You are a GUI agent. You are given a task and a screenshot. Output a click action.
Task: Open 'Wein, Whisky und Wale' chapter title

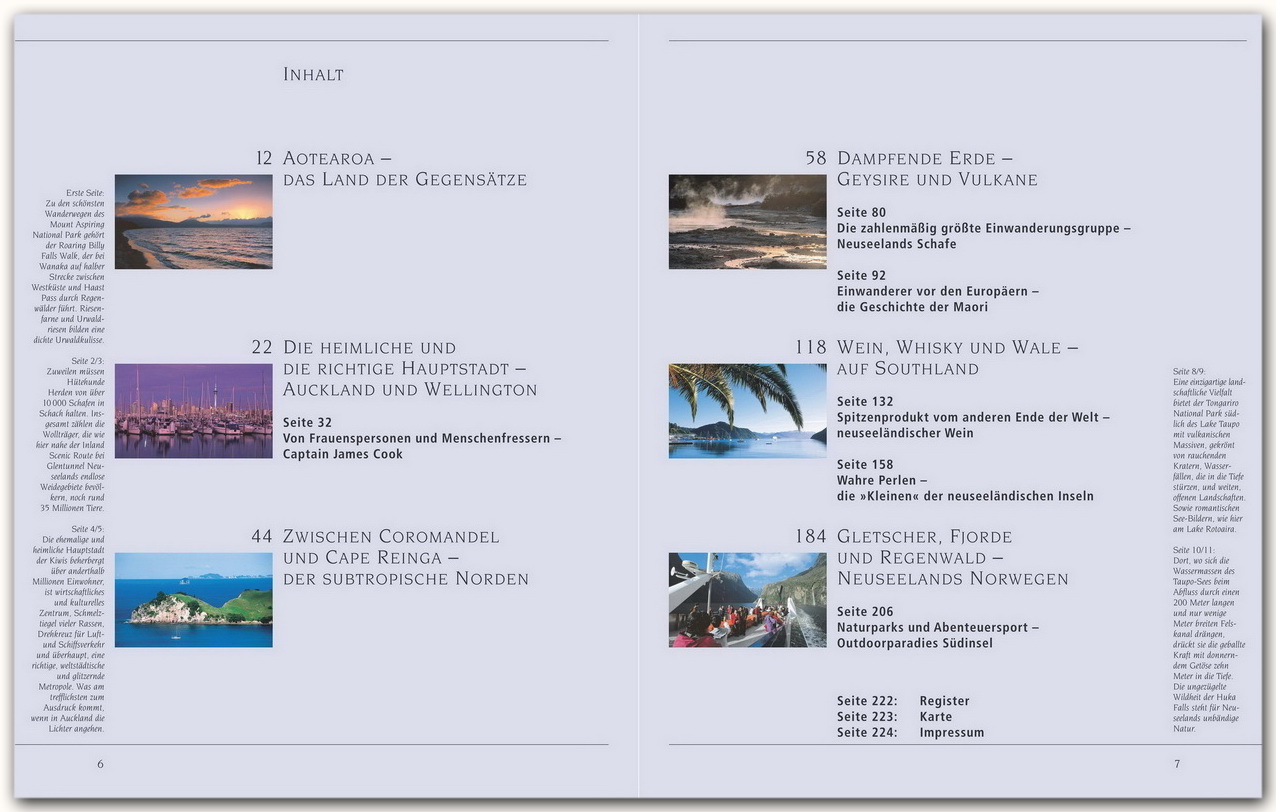coord(957,358)
